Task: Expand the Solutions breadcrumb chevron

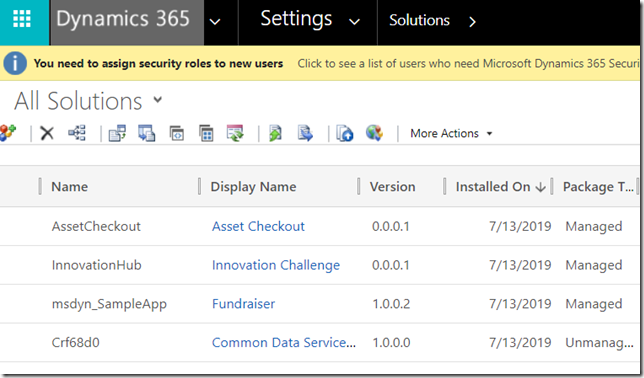Action: click(472, 21)
